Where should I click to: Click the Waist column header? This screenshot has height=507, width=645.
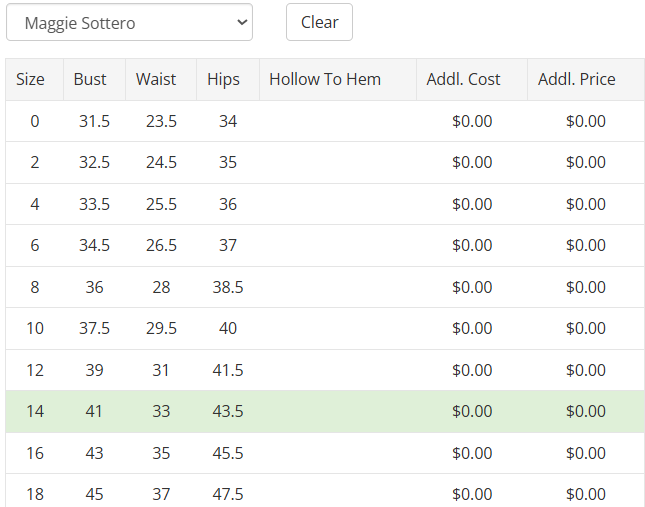click(x=156, y=79)
